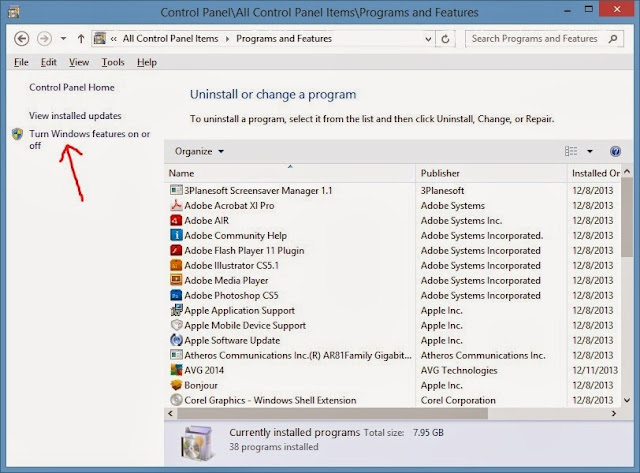Select the Adobe Acrobat XI Pro icon
Image resolution: width=640 pixels, height=473 pixels.
coord(176,205)
